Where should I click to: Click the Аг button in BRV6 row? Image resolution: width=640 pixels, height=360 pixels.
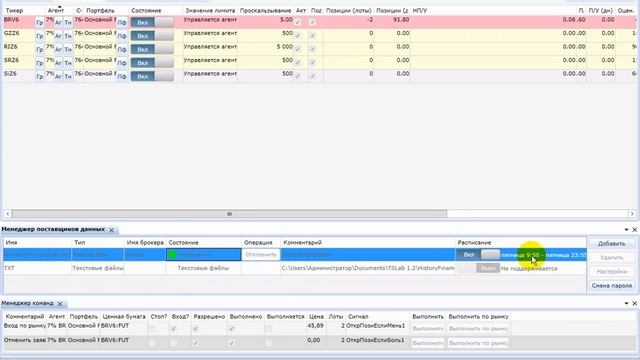[x=58, y=23]
